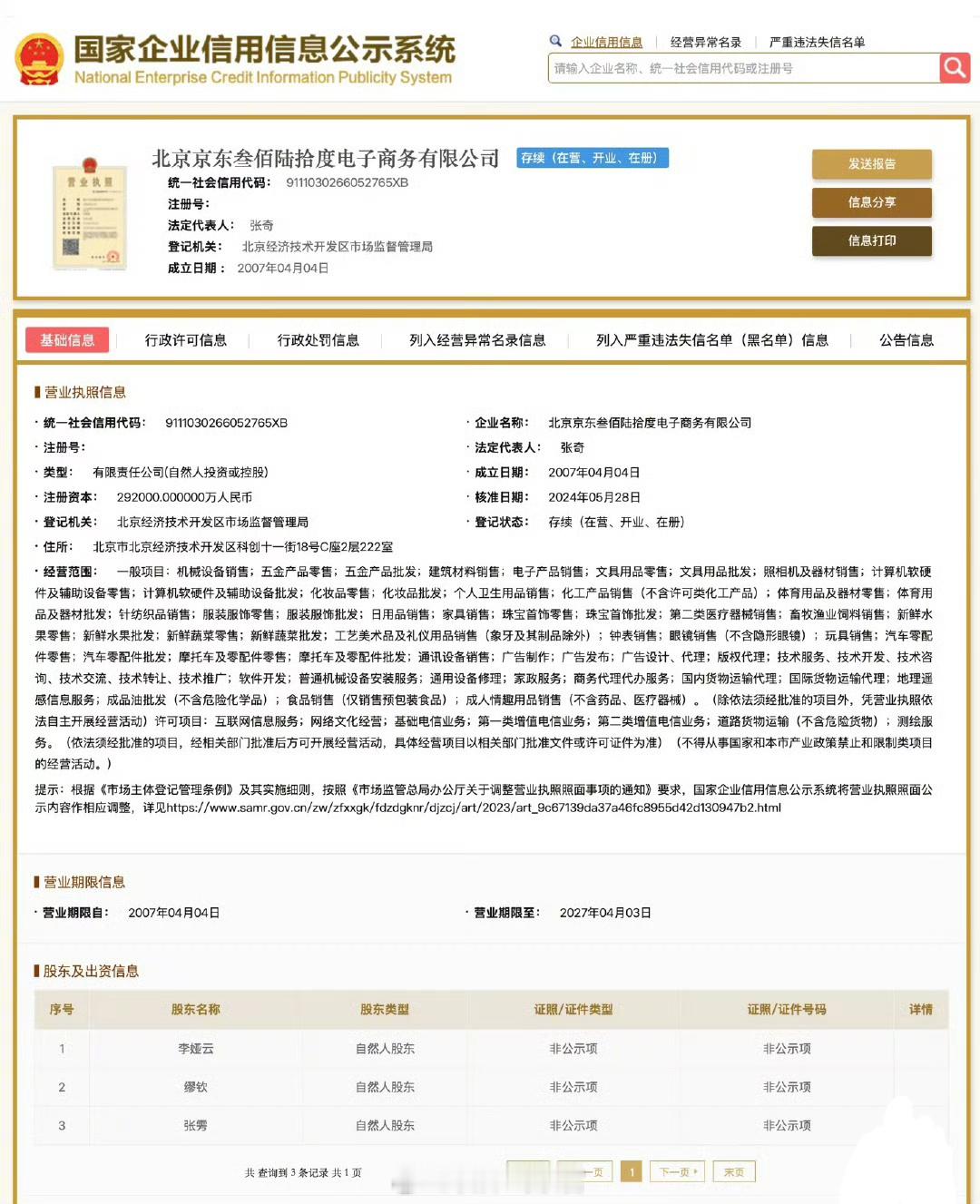Click the 存续（在营、开业、在册）status badge
This screenshot has width=980, height=1204.
point(593,158)
